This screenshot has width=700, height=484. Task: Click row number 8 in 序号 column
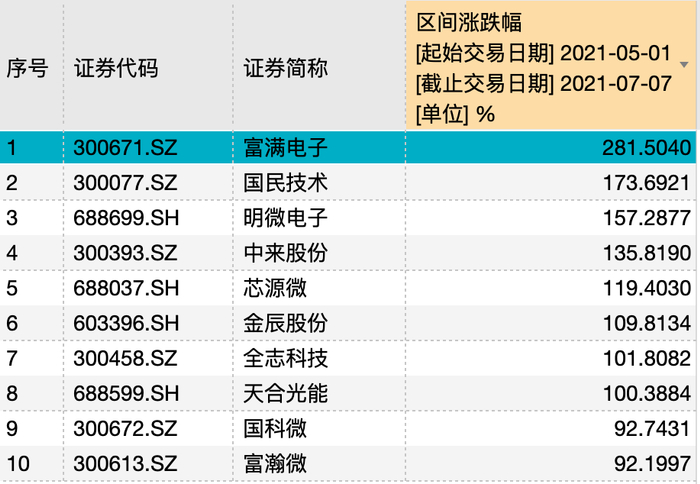tap(12, 393)
